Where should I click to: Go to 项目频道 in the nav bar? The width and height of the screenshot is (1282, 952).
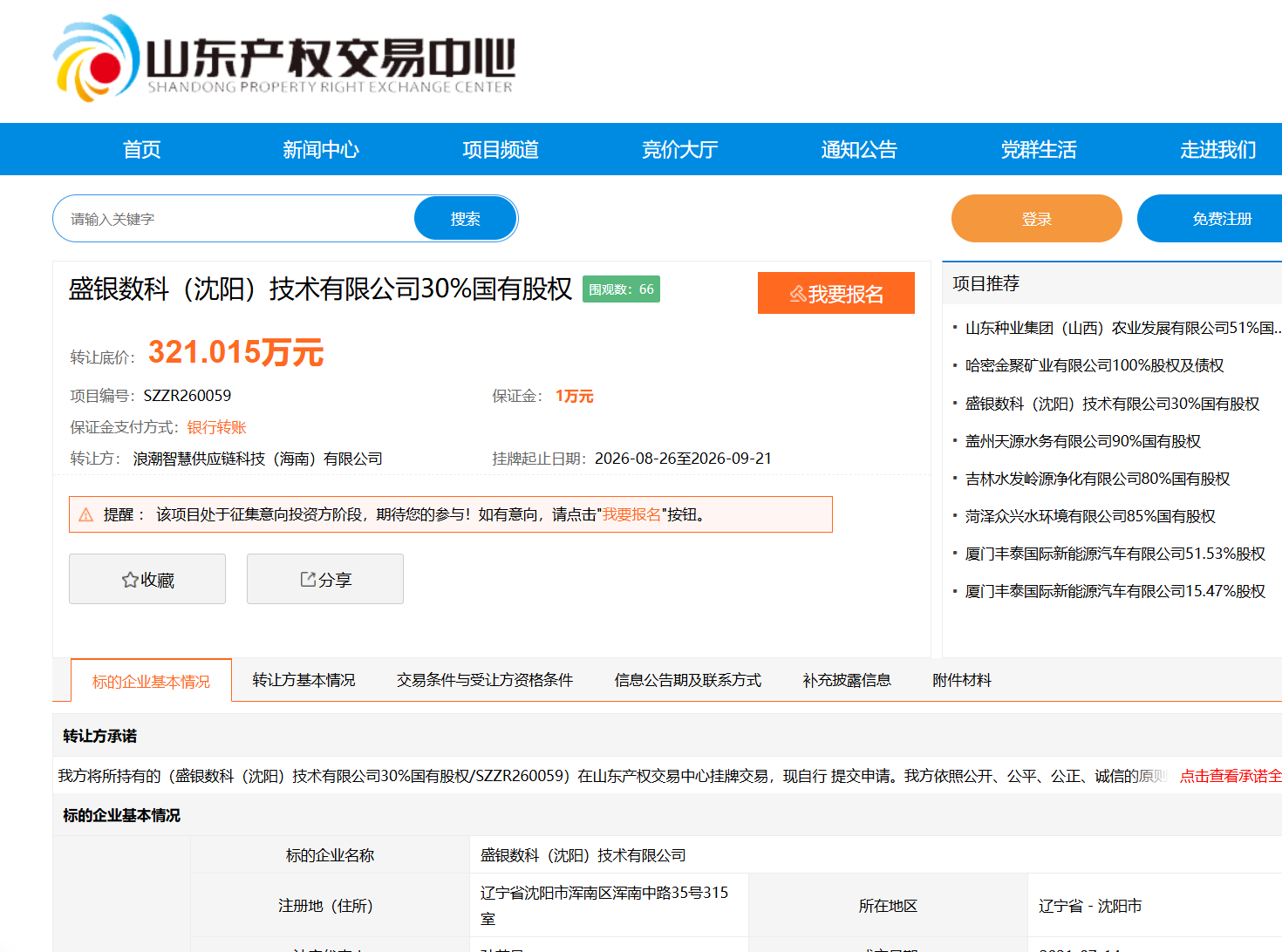(501, 149)
